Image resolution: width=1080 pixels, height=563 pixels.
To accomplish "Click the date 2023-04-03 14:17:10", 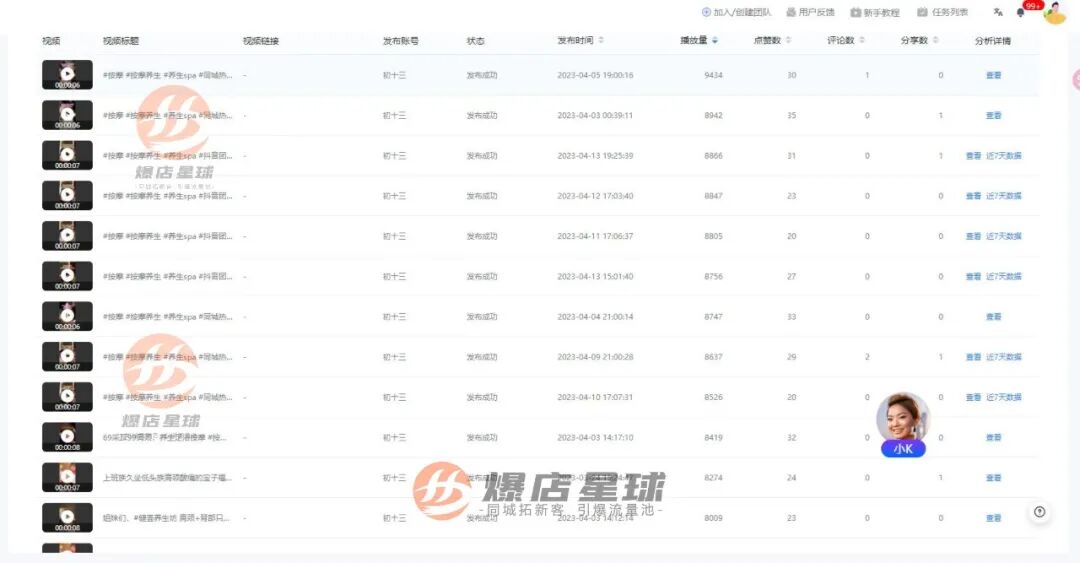I will [x=595, y=437].
